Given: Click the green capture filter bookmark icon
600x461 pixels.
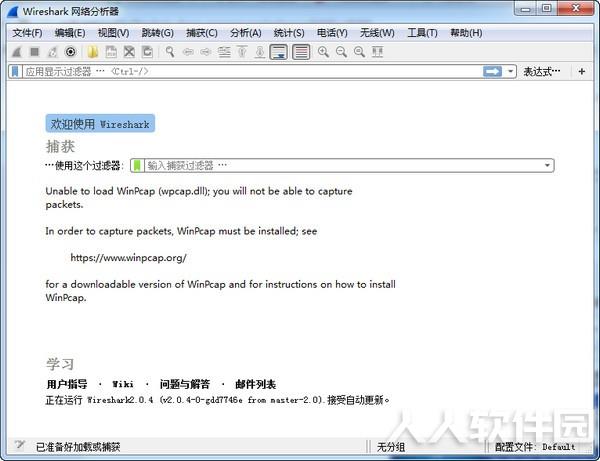Looking at the screenshot, I should tap(137, 165).
